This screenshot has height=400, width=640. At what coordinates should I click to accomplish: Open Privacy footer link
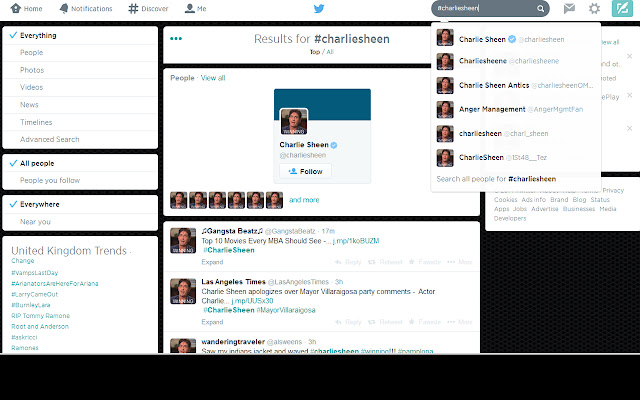tap(613, 191)
